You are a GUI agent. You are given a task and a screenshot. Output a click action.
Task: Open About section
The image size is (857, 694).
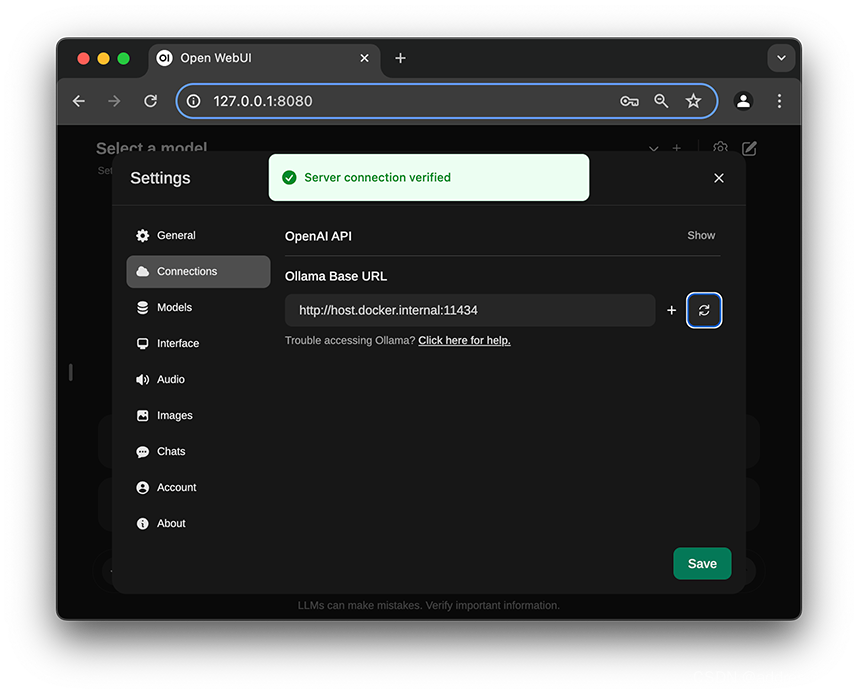[x=198, y=524]
